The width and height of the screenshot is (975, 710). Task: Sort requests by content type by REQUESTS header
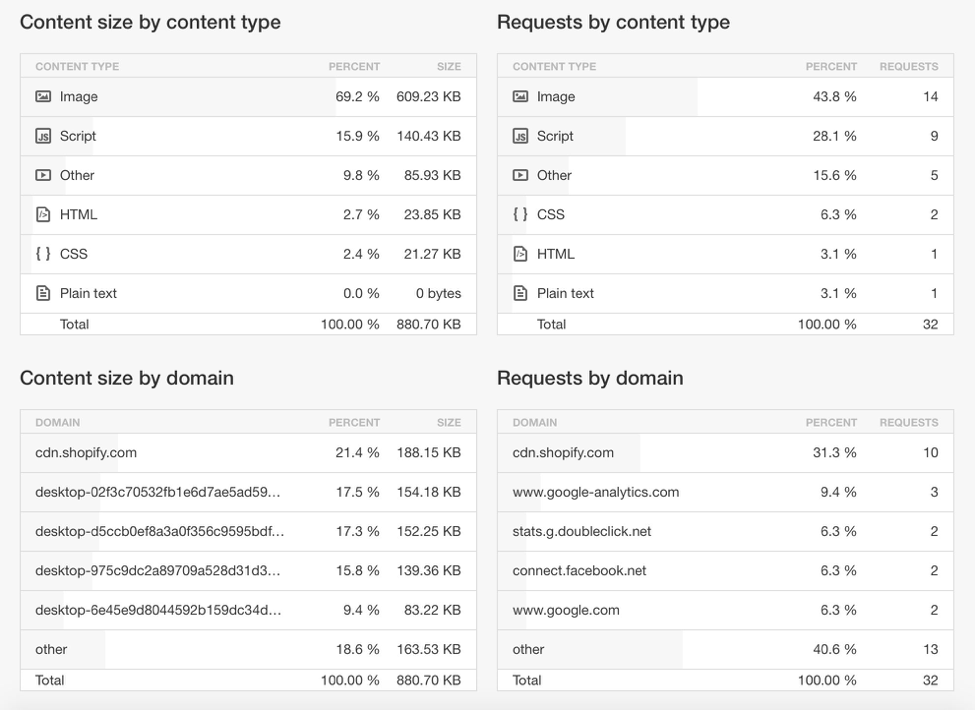click(908, 67)
